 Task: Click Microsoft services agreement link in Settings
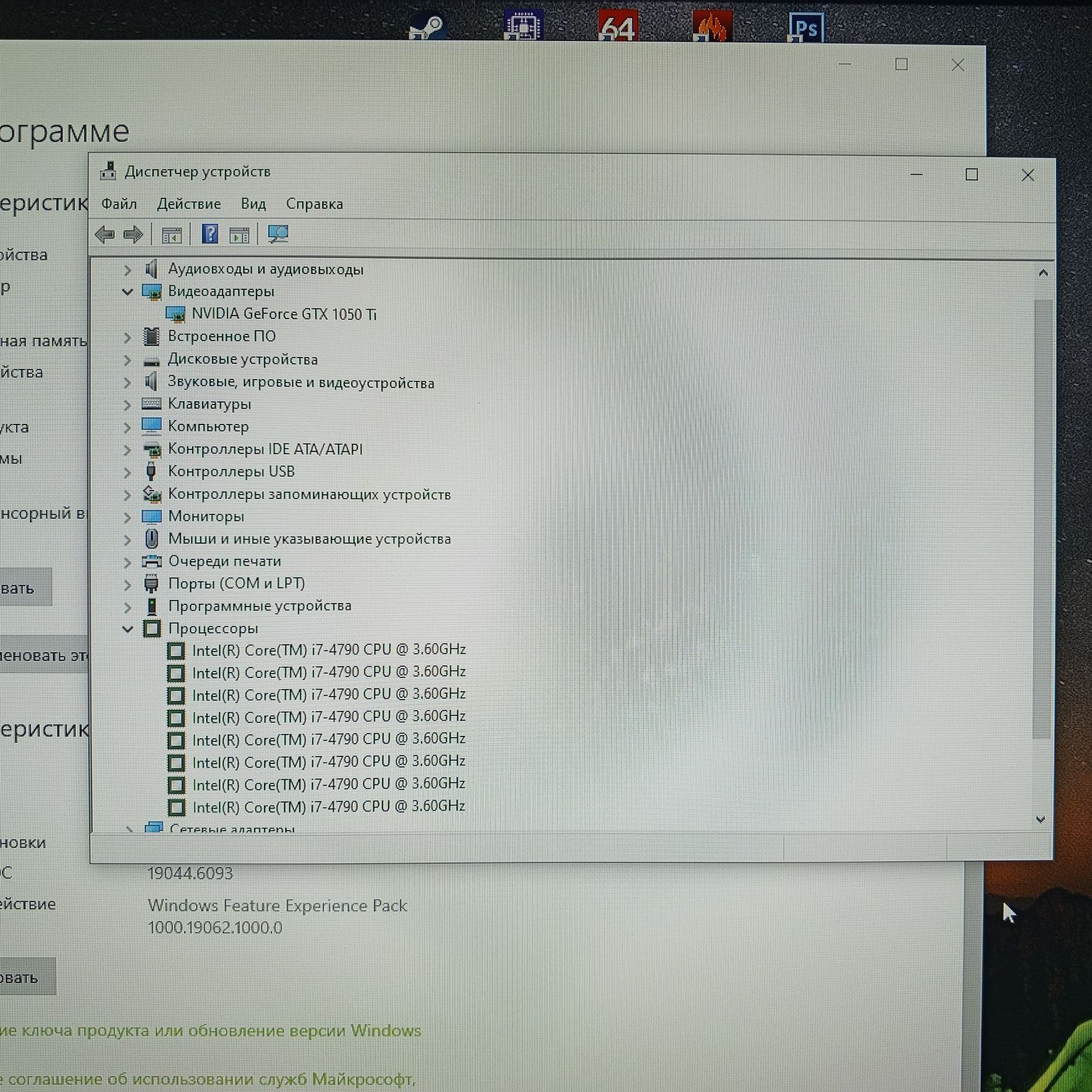(208, 1079)
